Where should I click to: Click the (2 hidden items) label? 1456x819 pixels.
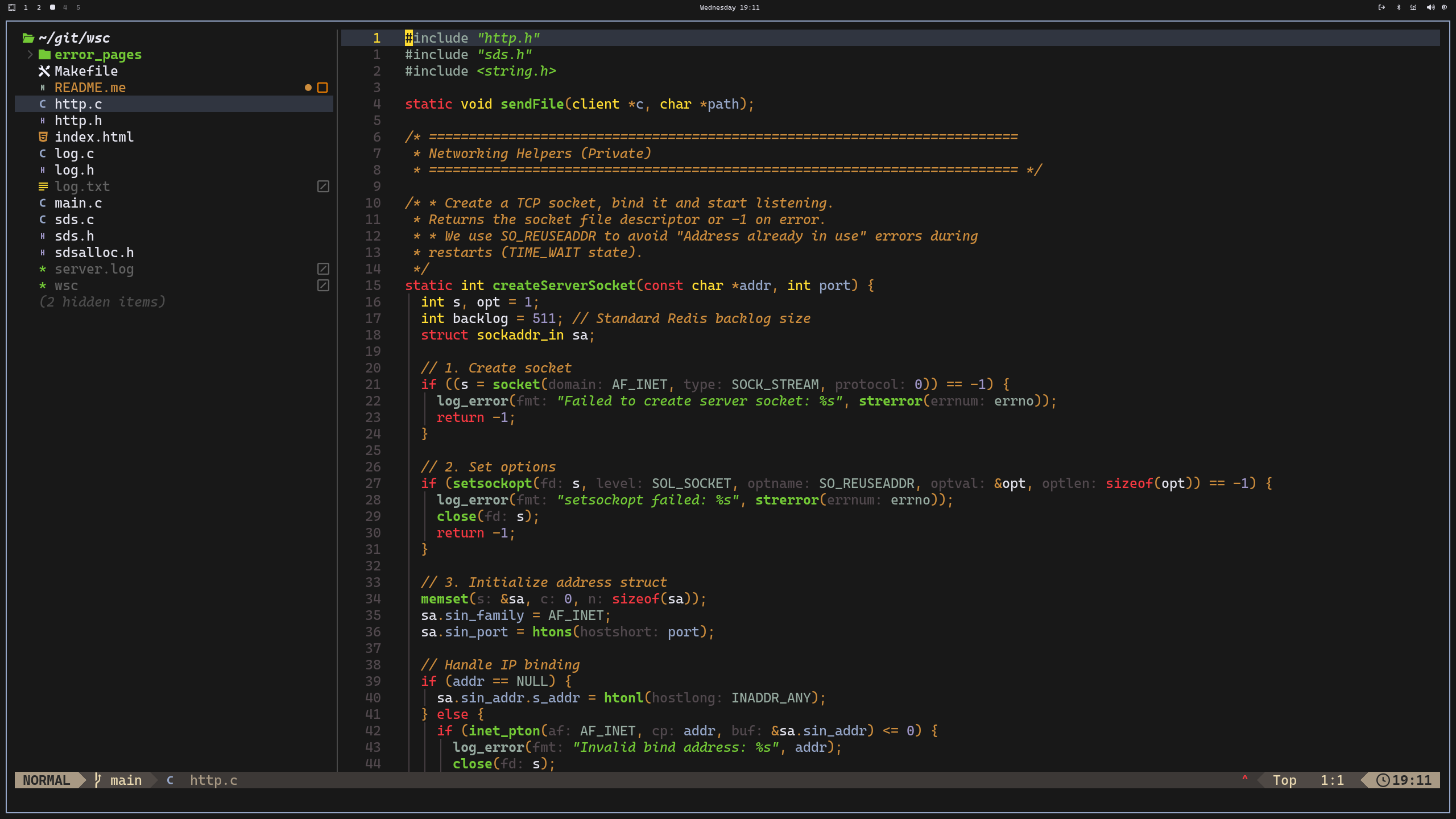tap(102, 302)
